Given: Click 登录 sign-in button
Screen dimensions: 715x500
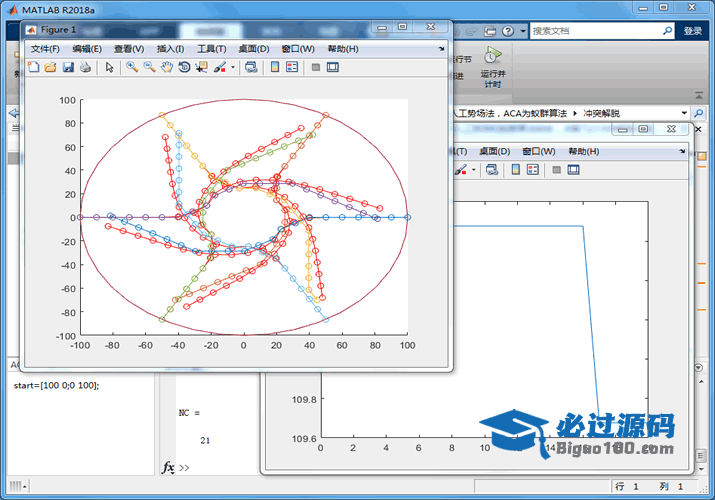Looking at the screenshot, I should pos(693,31).
